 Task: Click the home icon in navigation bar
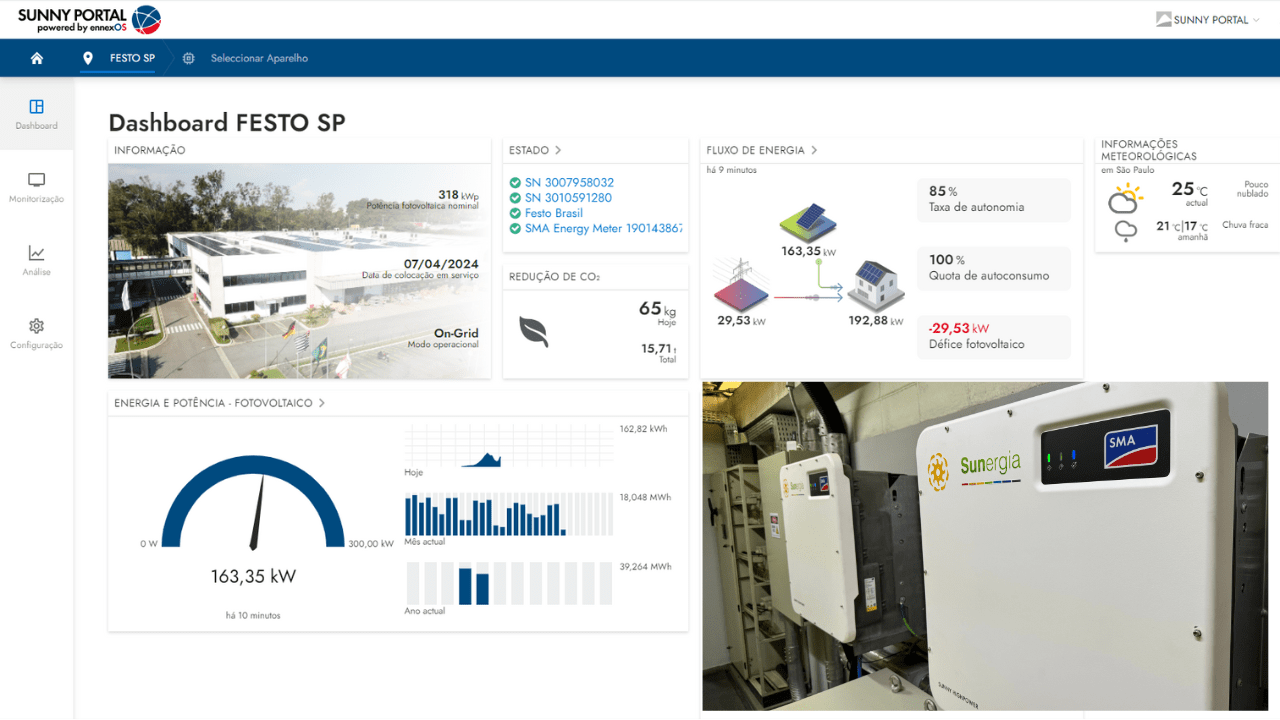37,58
